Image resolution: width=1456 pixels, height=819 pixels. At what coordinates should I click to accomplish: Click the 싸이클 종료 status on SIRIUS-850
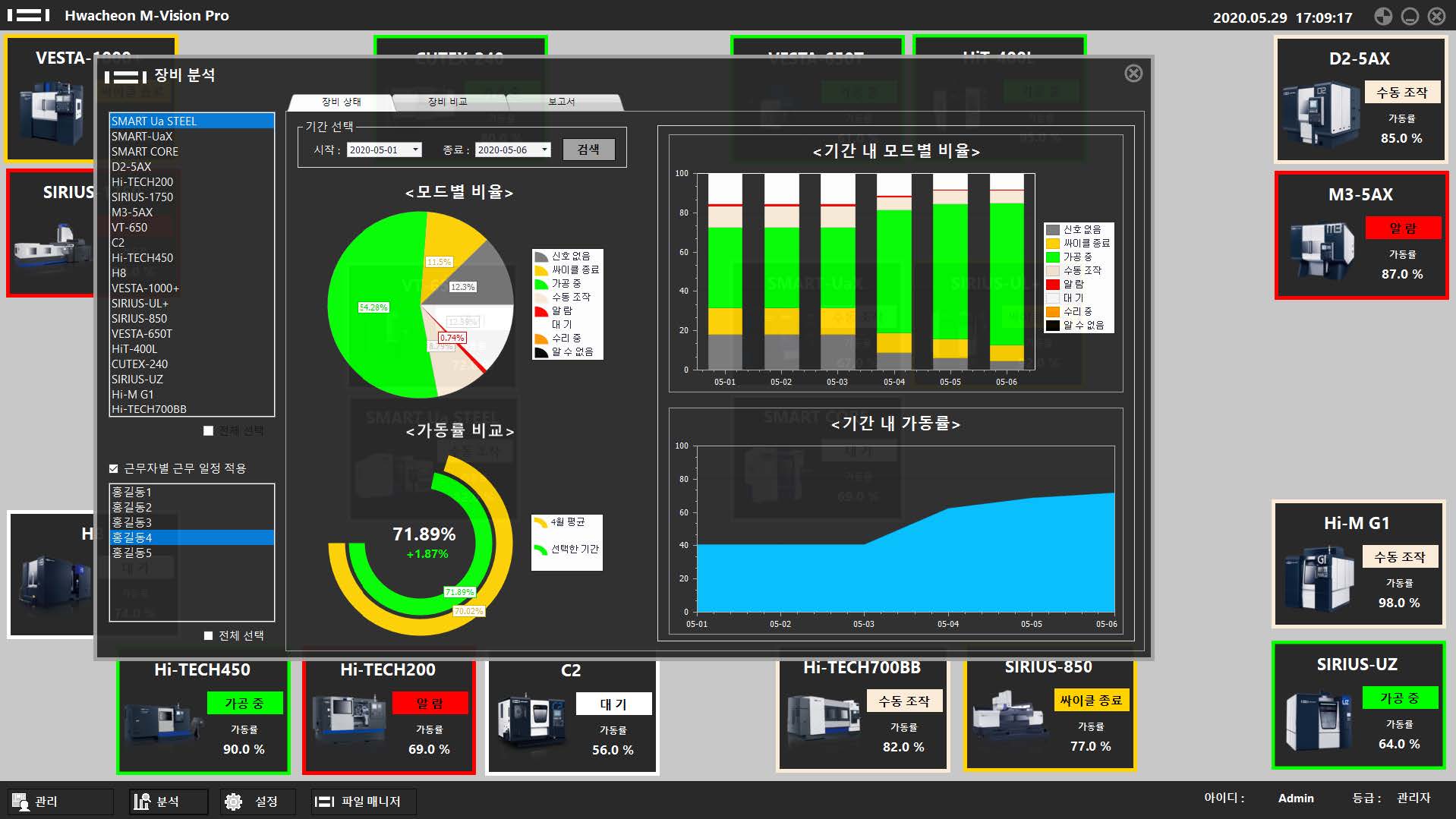pyautogui.click(x=1091, y=701)
